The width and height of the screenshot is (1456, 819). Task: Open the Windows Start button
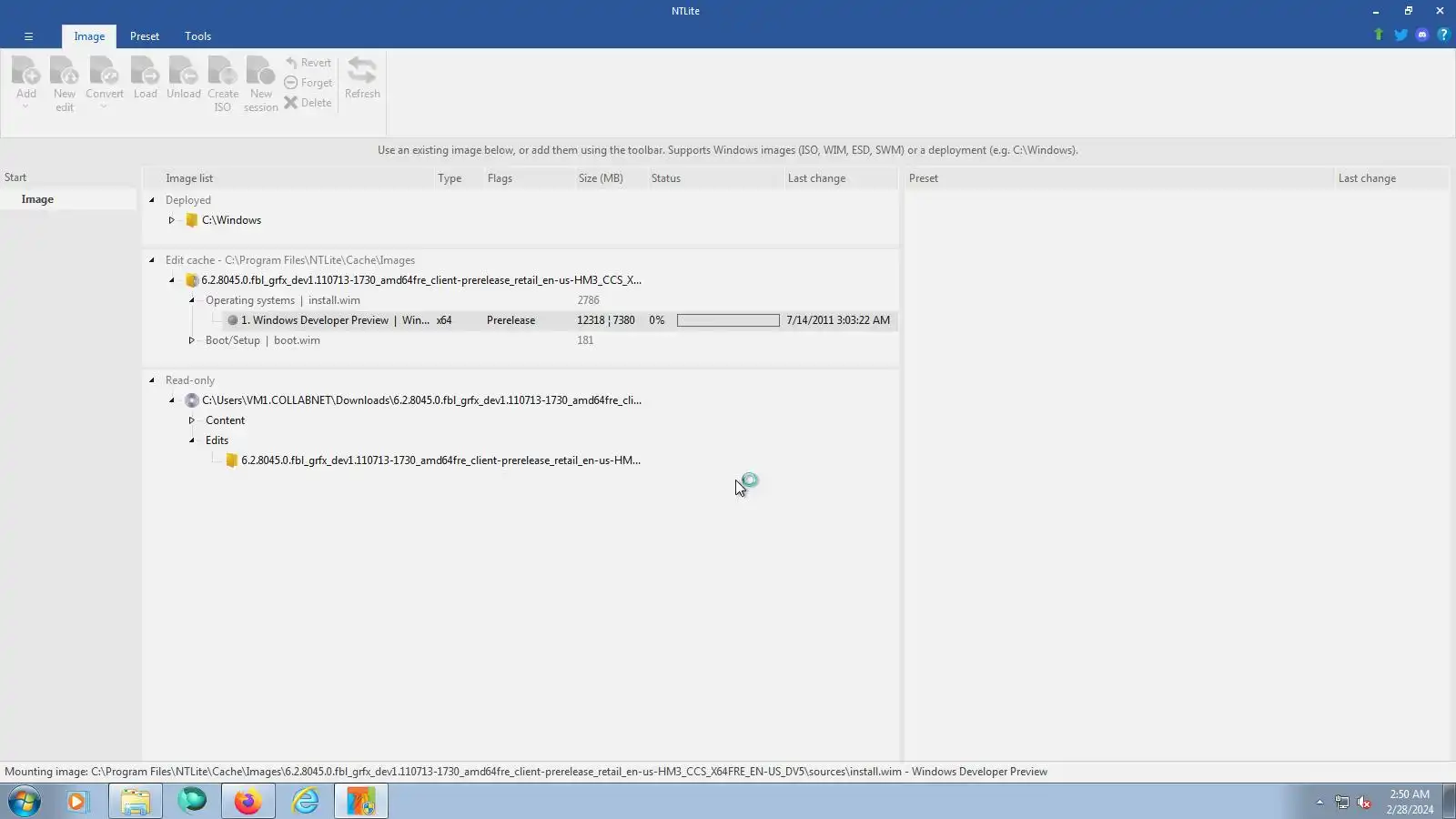[x=25, y=802]
